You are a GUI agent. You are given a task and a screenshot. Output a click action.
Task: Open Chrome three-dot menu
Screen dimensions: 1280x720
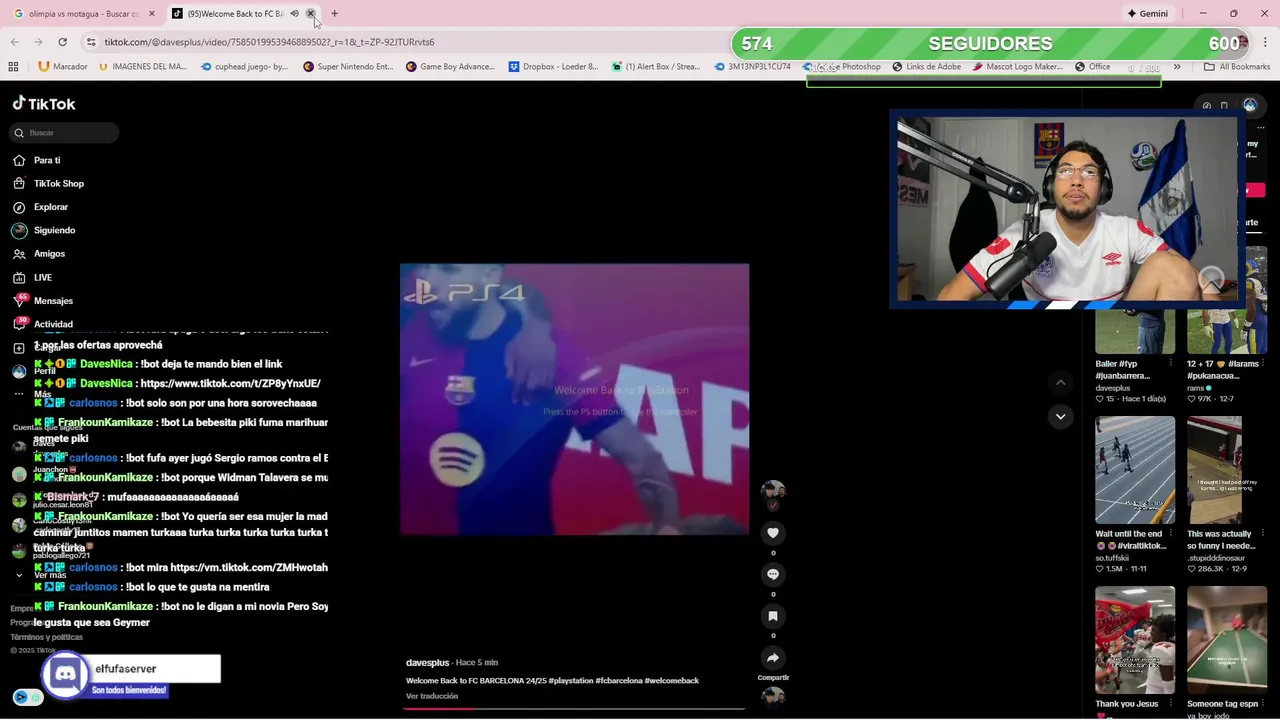(1265, 42)
